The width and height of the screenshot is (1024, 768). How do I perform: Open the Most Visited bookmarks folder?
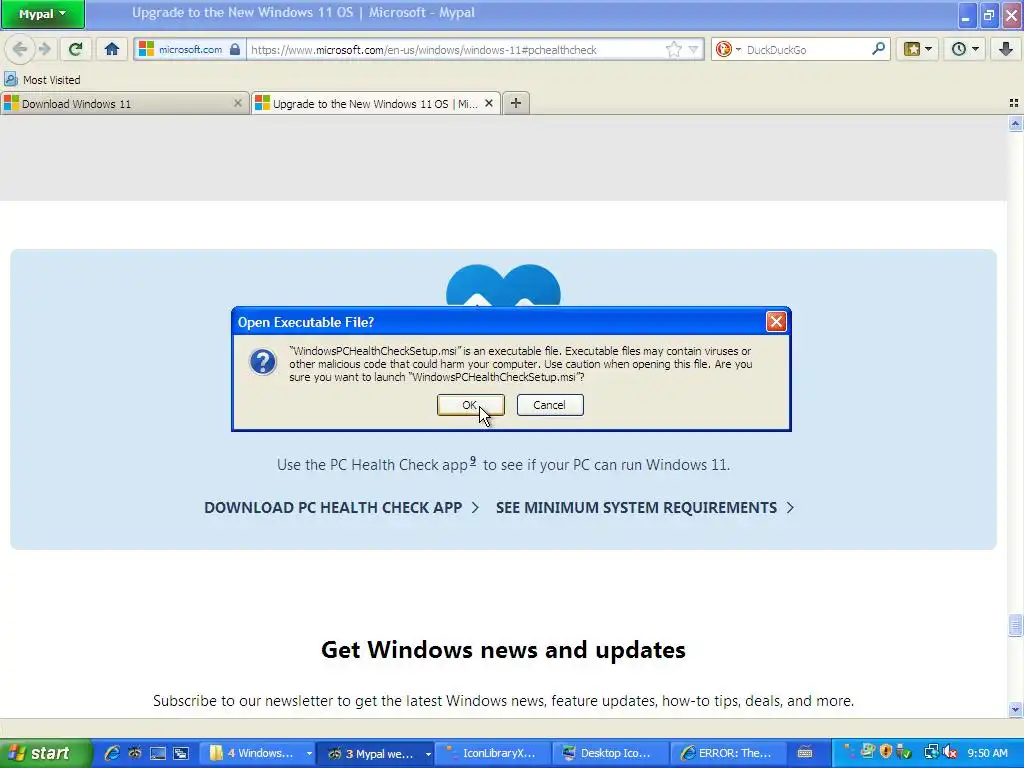click(42, 80)
